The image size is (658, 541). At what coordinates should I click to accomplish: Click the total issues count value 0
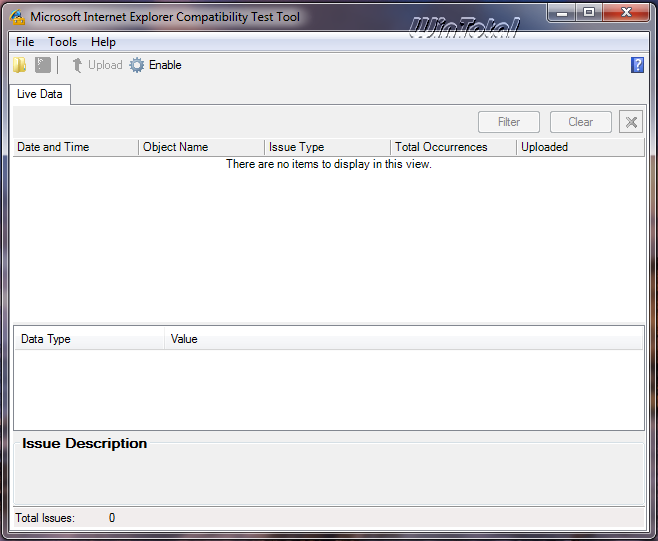point(112,518)
